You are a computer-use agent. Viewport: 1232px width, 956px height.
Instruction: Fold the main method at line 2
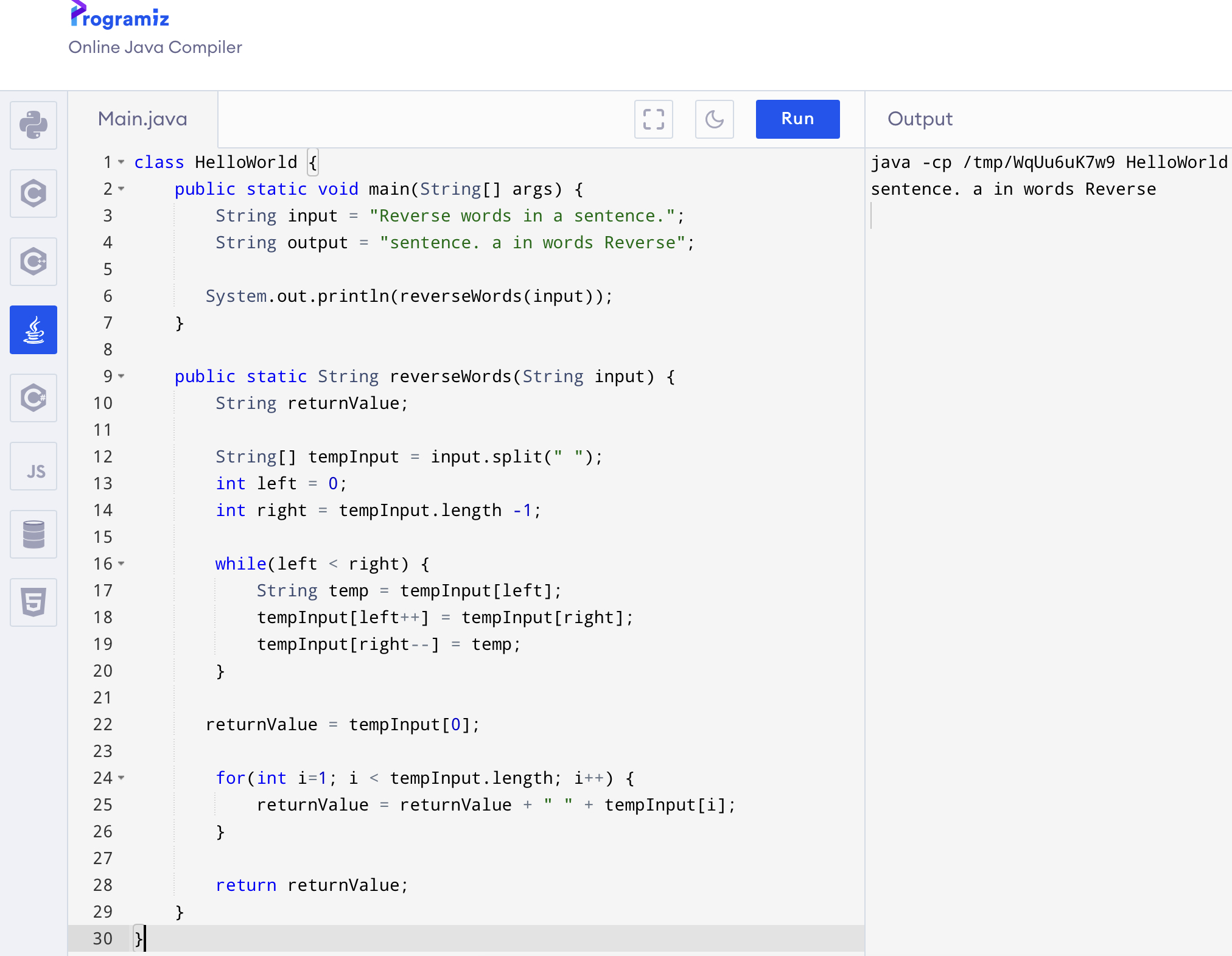(x=121, y=189)
